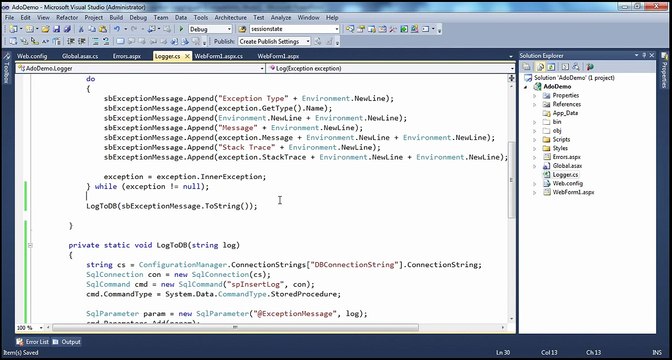Select the App_Data folder
672x360 pixels.
[565, 113]
